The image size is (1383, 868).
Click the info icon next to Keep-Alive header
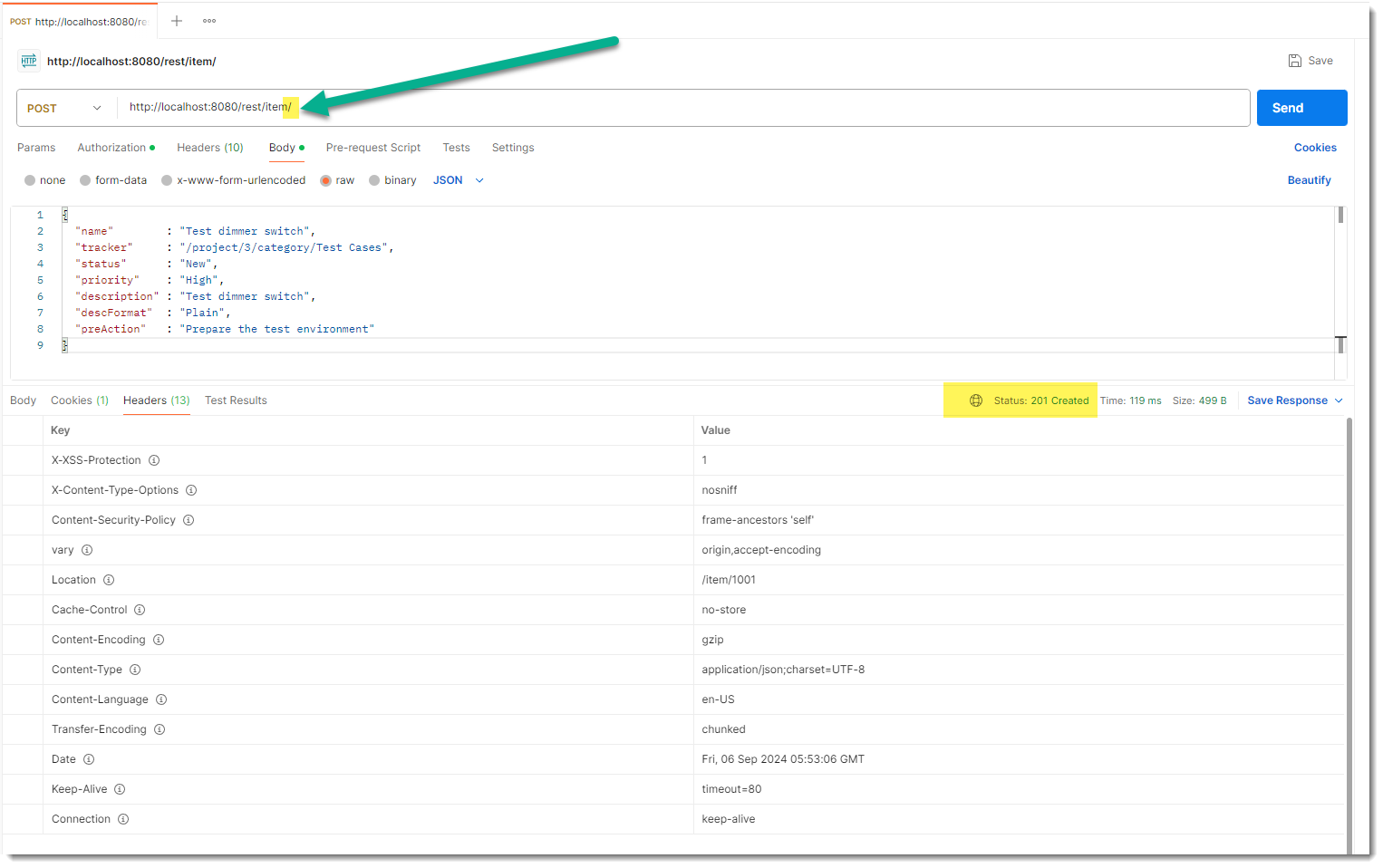coord(121,788)
